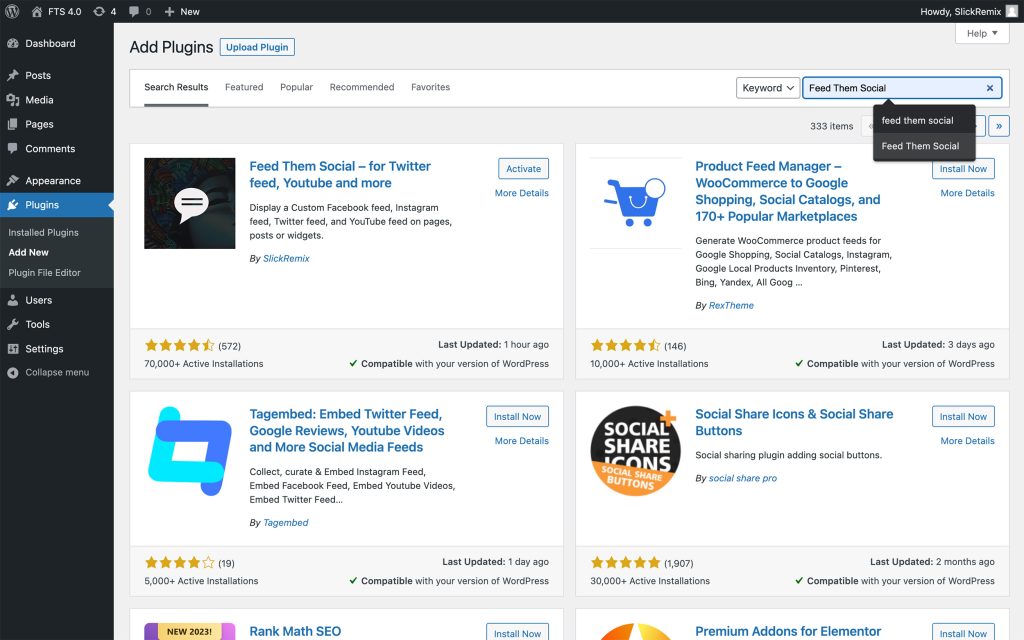
Task: Open Pages in the sidebar
Action: [57, 124]
